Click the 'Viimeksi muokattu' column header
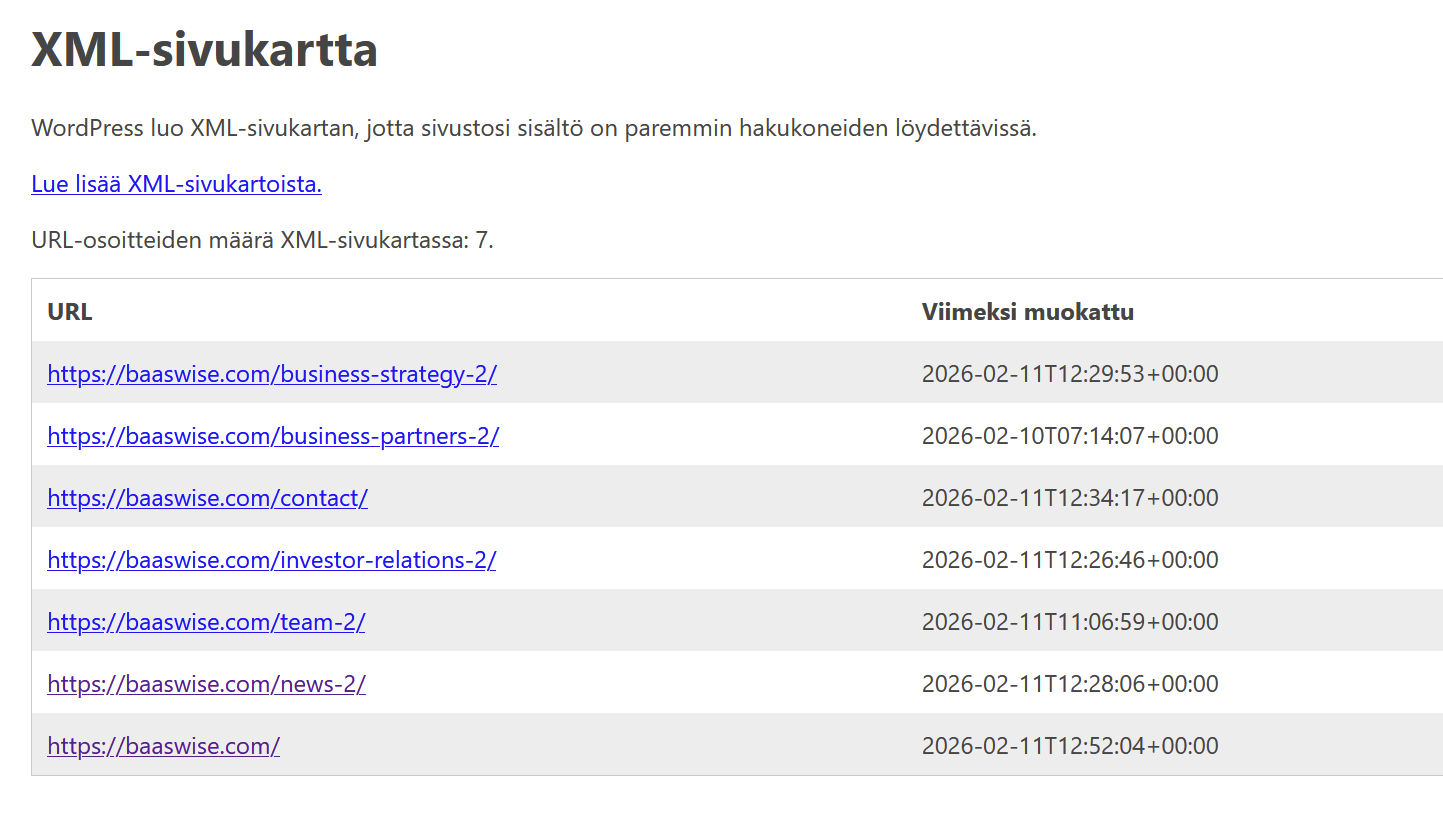Image resolution: width=1443 pixels, height=817 pixels. (1027, 312)
